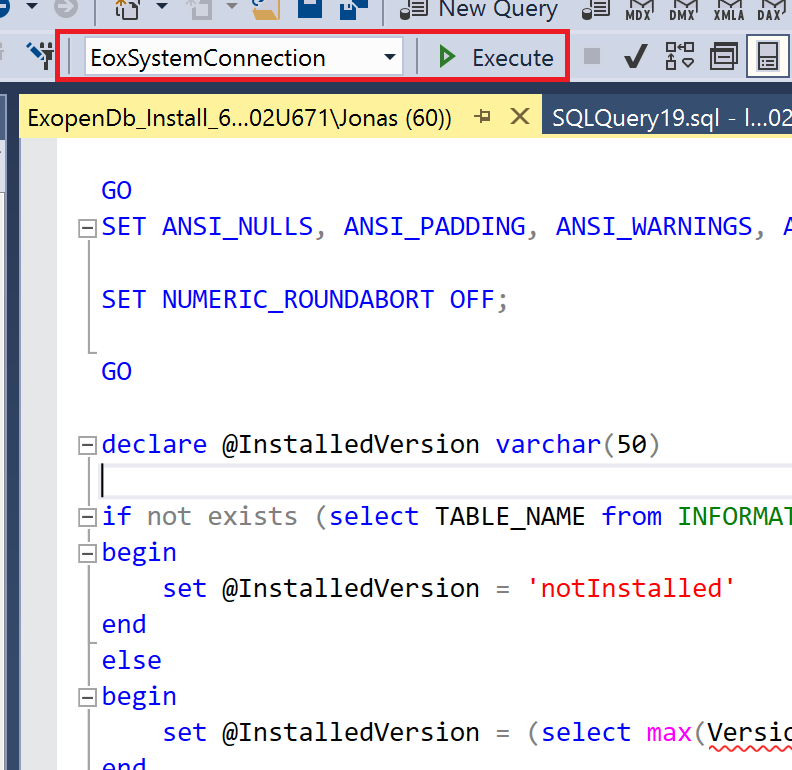Close the ExopenDb_Install tab
Screen dimensions: 792x770
click(x=519, y=117)
